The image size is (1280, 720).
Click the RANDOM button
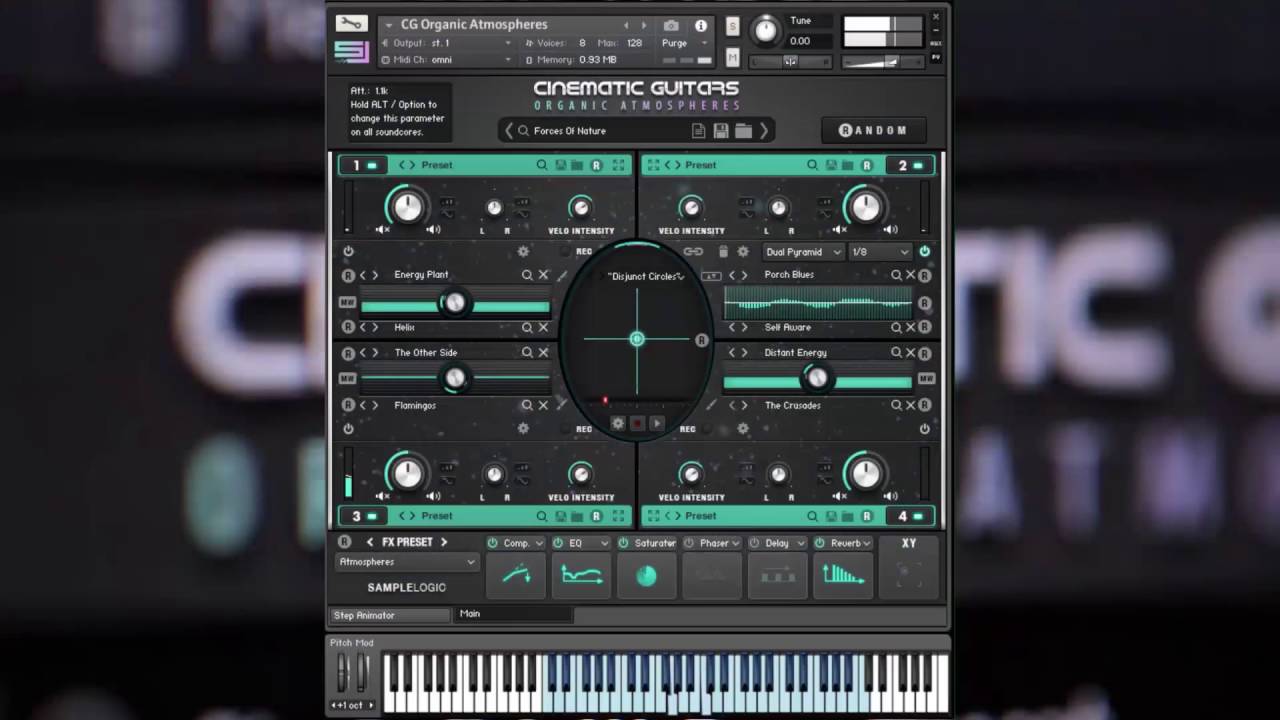874,131
